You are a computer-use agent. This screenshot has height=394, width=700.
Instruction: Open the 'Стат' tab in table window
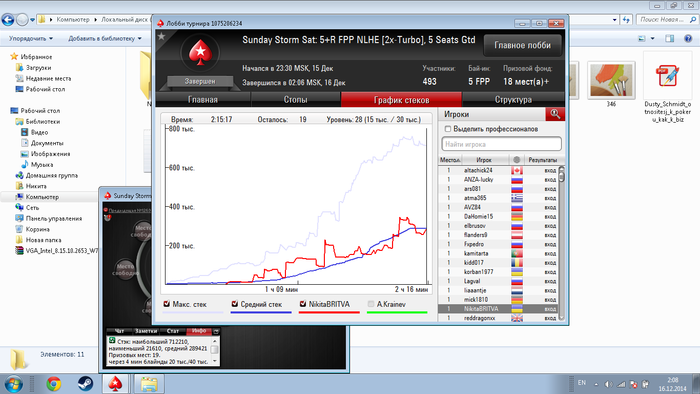pyautogui.click(x=173, y=331)
